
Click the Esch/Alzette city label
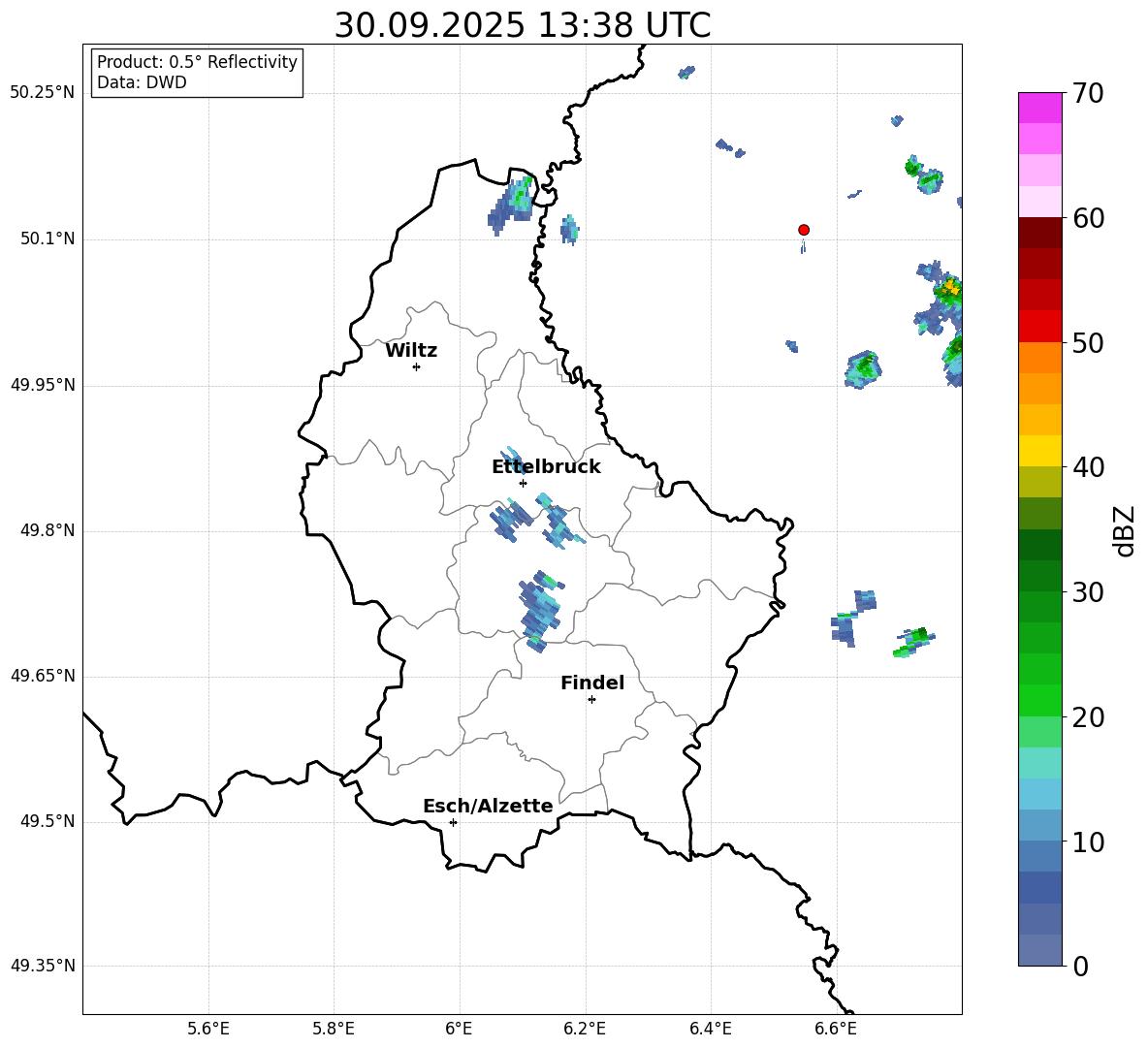[488, 806]
